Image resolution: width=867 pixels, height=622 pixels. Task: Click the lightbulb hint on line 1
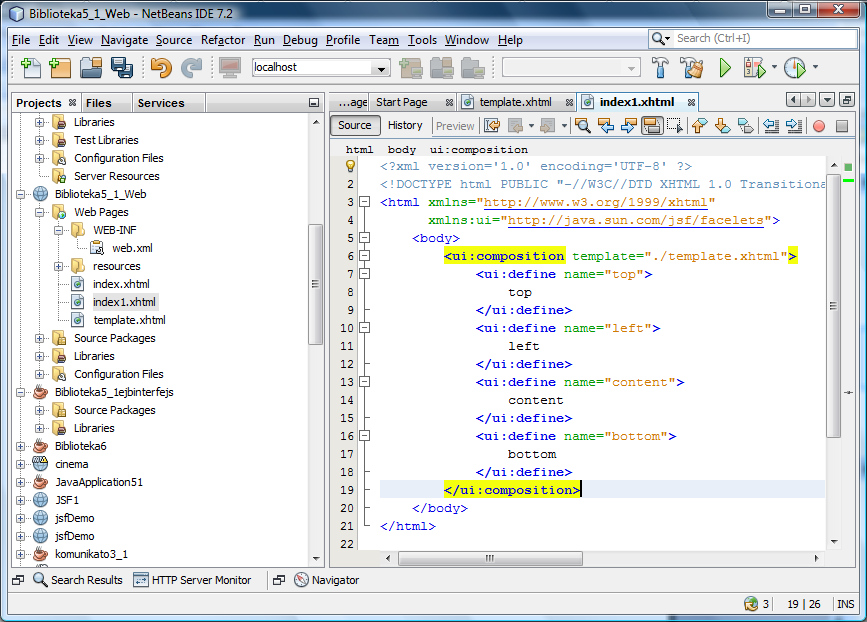pyautogui.click(x=350, y=166)
